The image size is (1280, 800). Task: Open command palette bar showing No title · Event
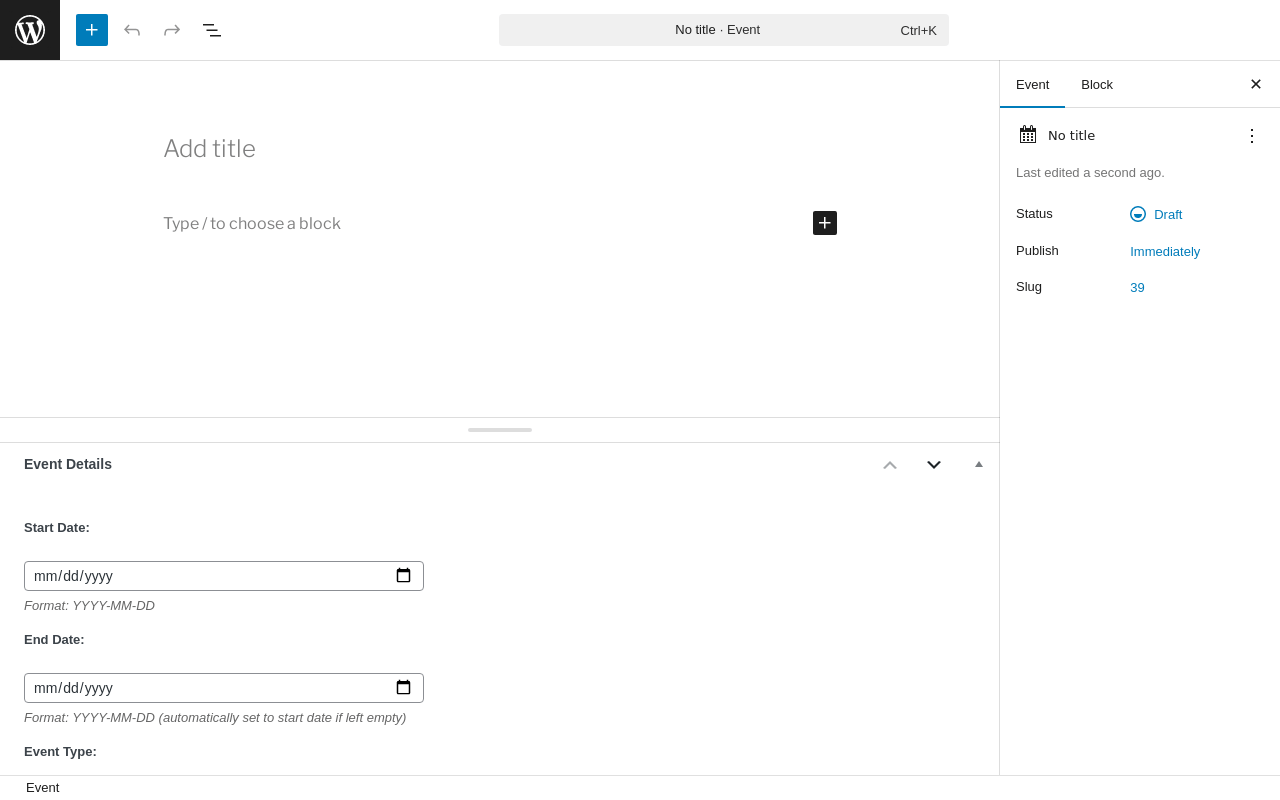coord(724,30)
